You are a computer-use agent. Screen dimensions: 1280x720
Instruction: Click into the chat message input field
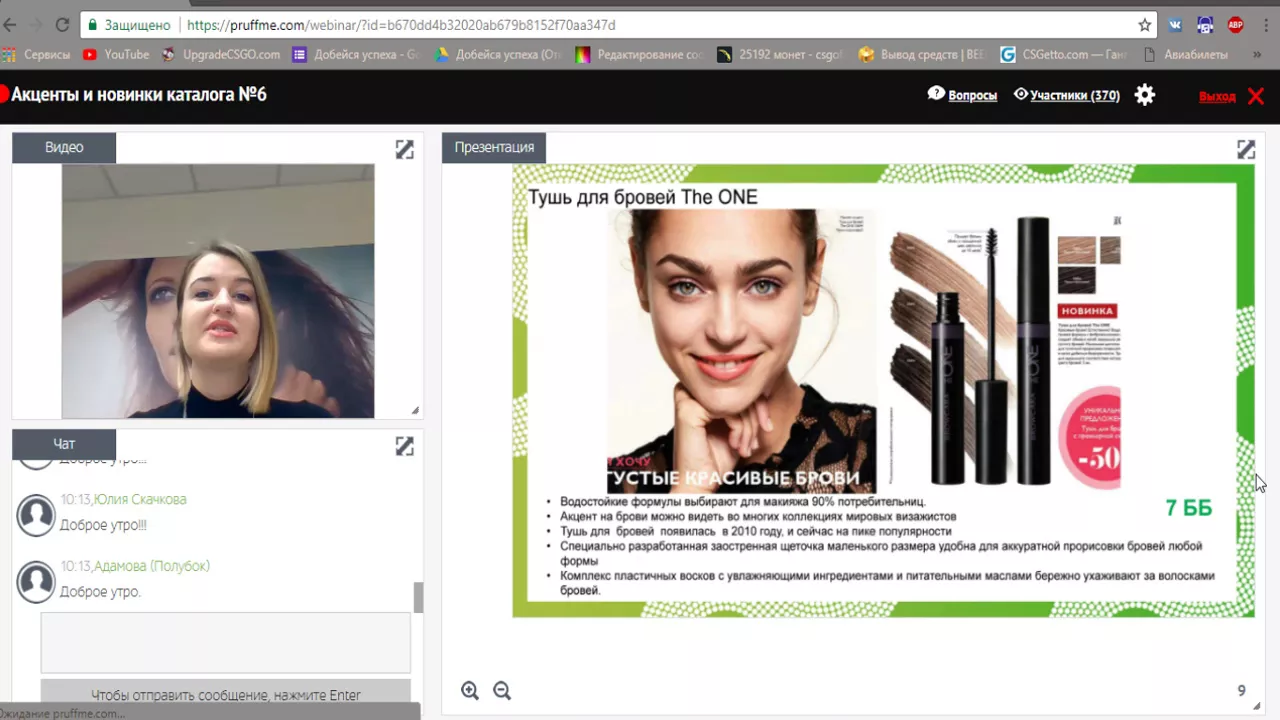pyautogui.click(x=225, y=642)
